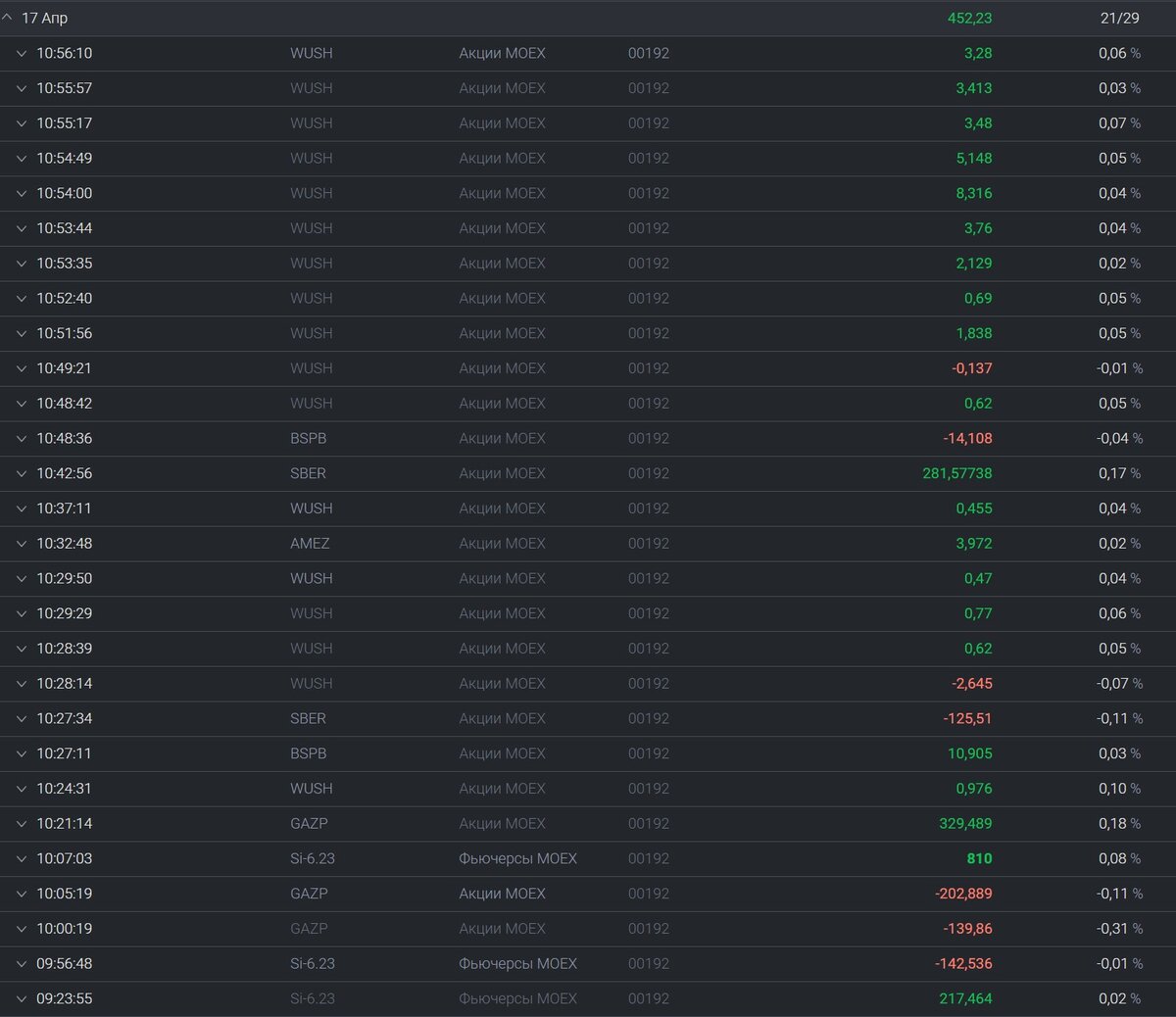Click the loss value -14,108
Viewport: 1176px width, 1017px height.
967,438
